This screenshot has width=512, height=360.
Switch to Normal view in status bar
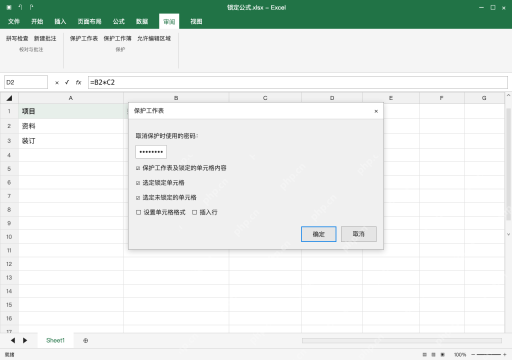(424, 355)
